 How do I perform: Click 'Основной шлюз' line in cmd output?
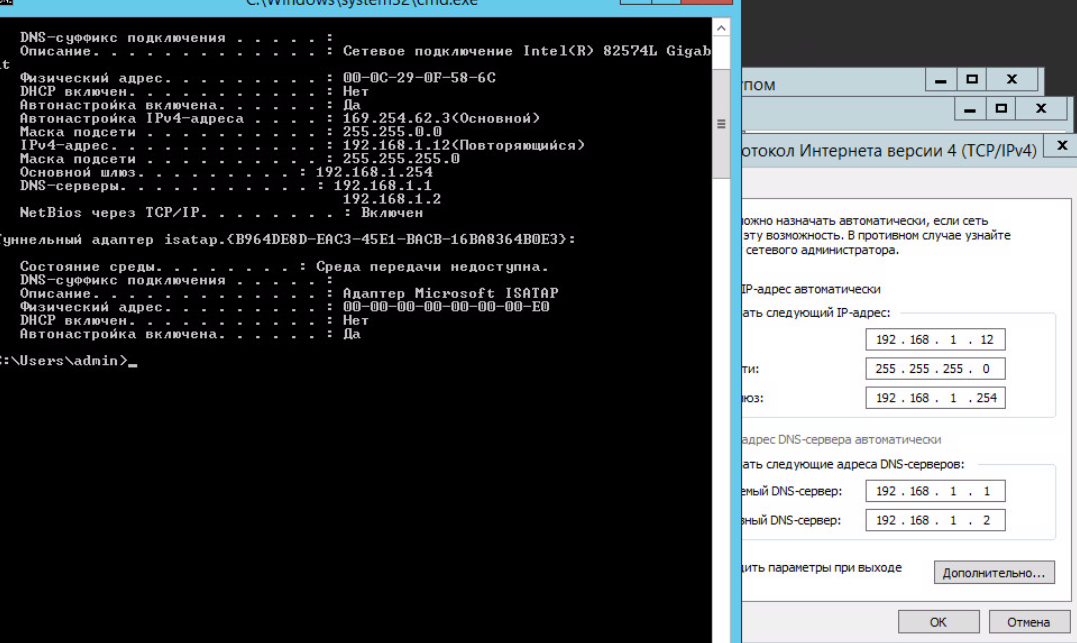[226, 172]
